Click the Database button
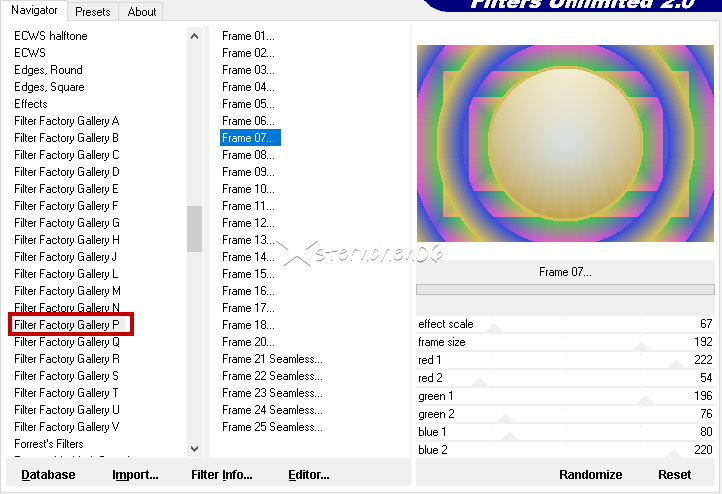The height and width of the screenshot is (494, 722). tap(48, 475)
